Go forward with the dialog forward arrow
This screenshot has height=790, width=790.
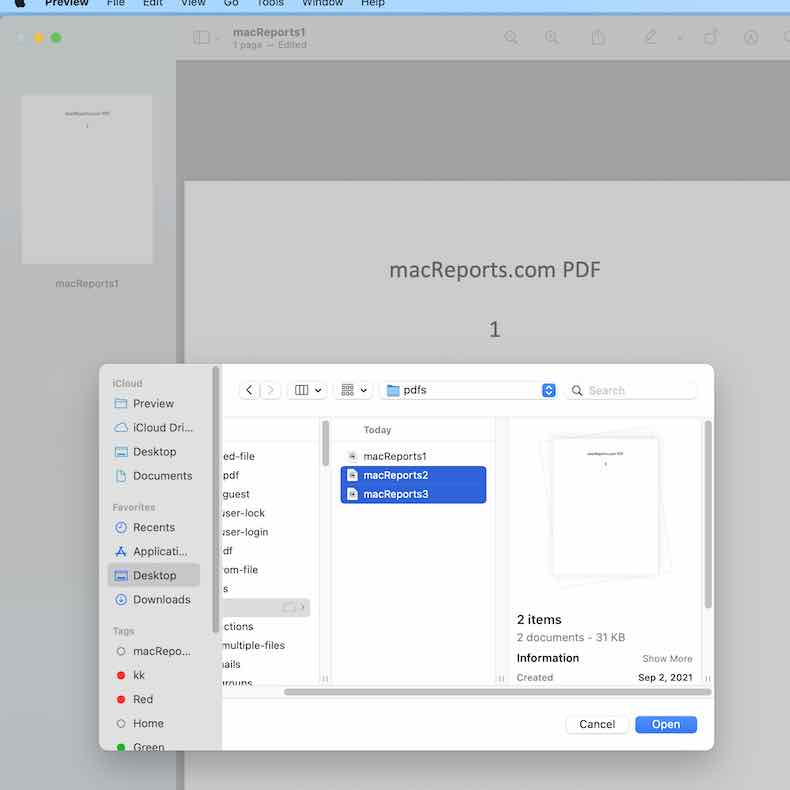(271, 390)
